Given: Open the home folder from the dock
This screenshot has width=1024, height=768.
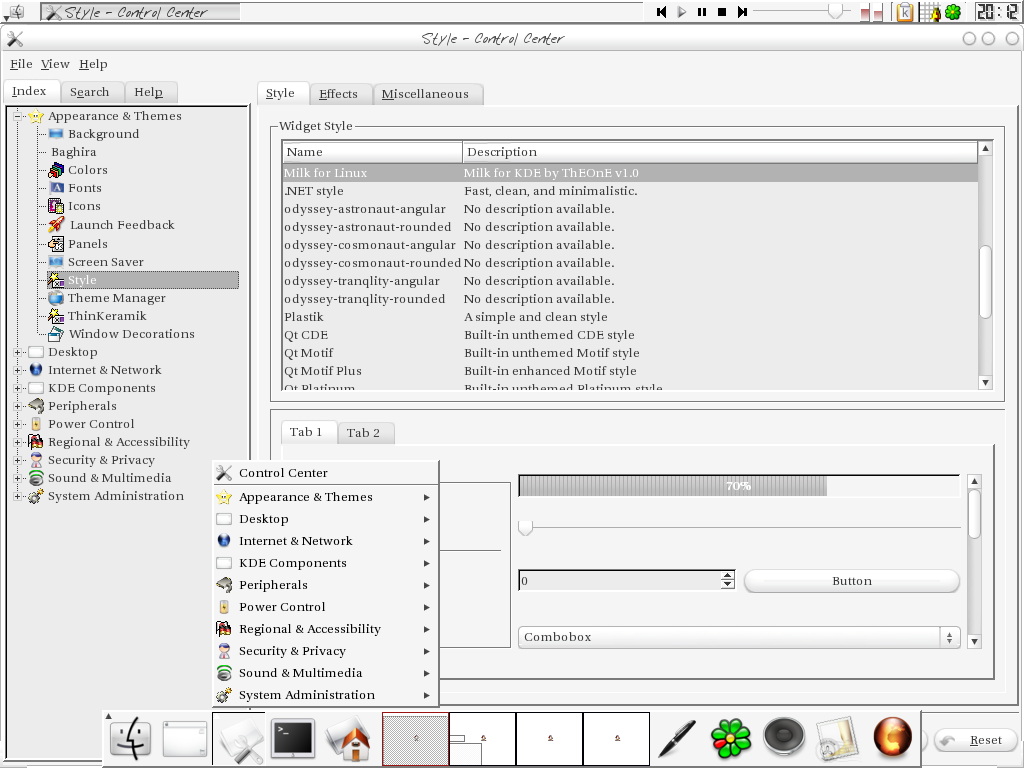Looking at the screenshot, I should 349,739.
